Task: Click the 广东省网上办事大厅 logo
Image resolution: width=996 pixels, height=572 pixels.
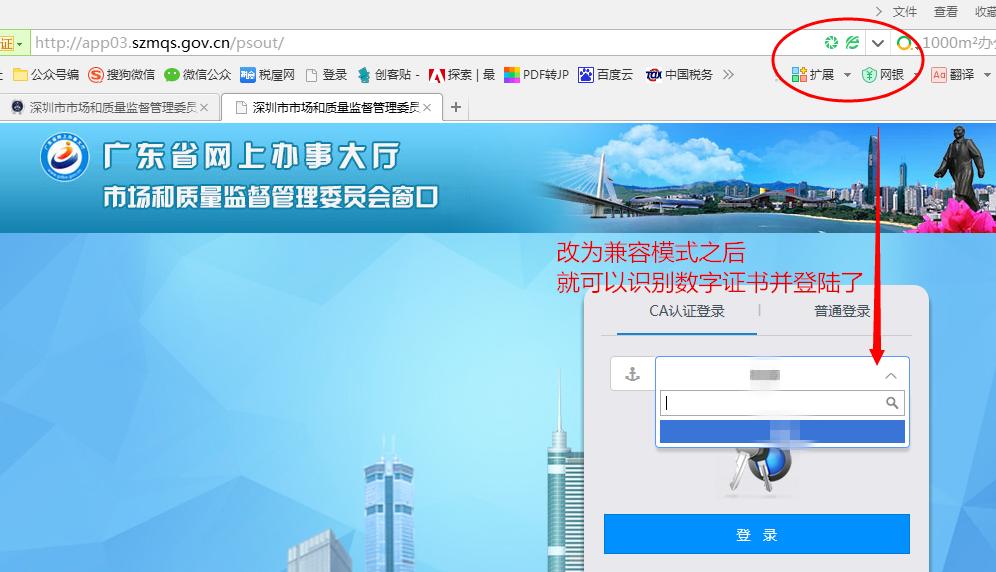Action: [64, 156]
